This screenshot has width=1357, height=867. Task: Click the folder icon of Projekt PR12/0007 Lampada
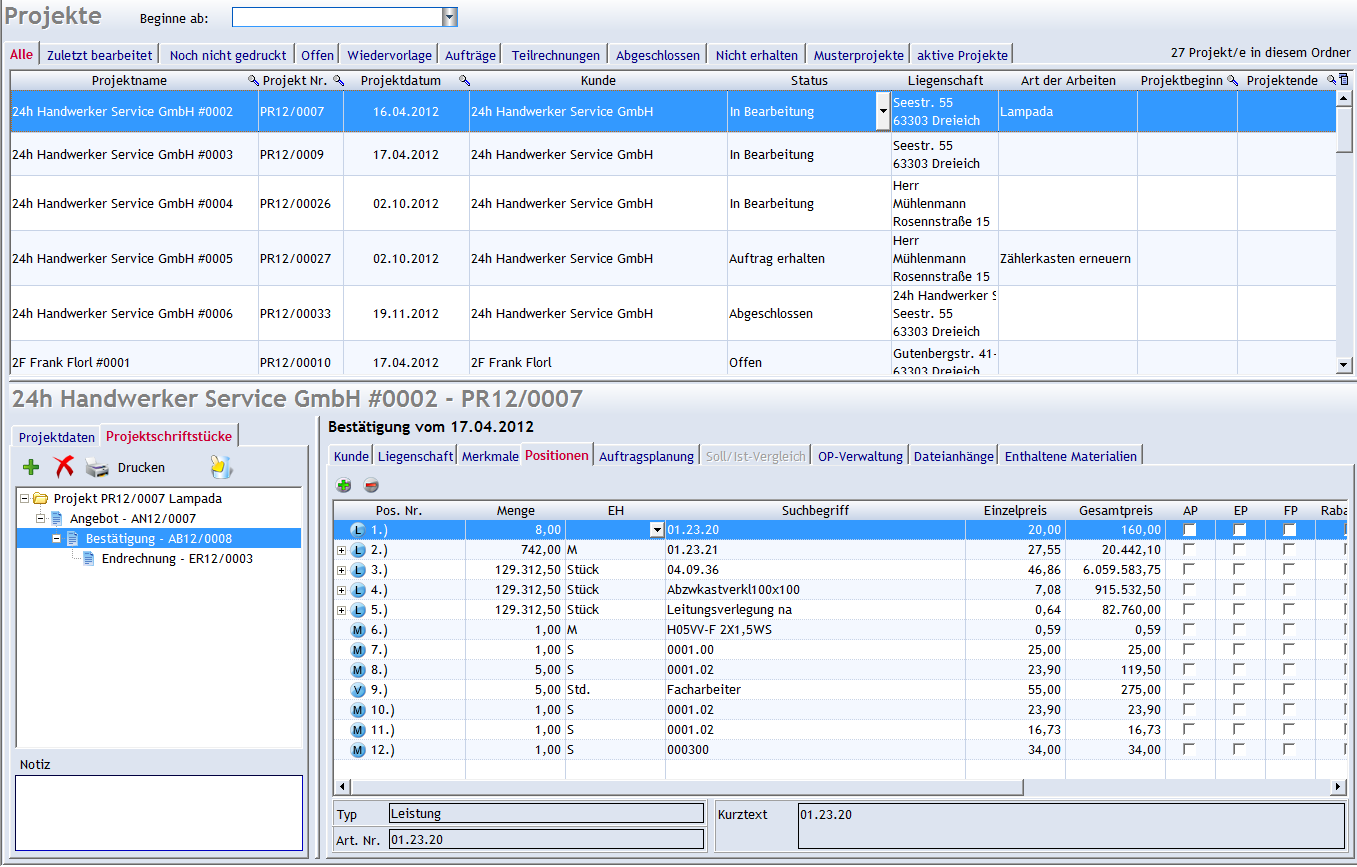[41, 498]
